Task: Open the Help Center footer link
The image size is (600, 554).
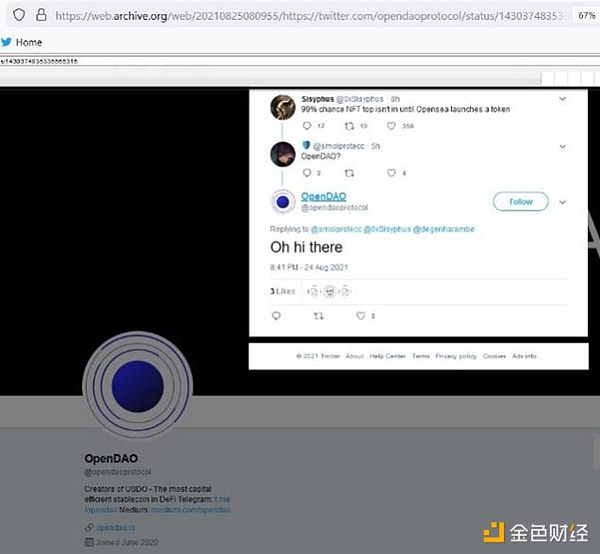Action: click(x=388, y=356)
